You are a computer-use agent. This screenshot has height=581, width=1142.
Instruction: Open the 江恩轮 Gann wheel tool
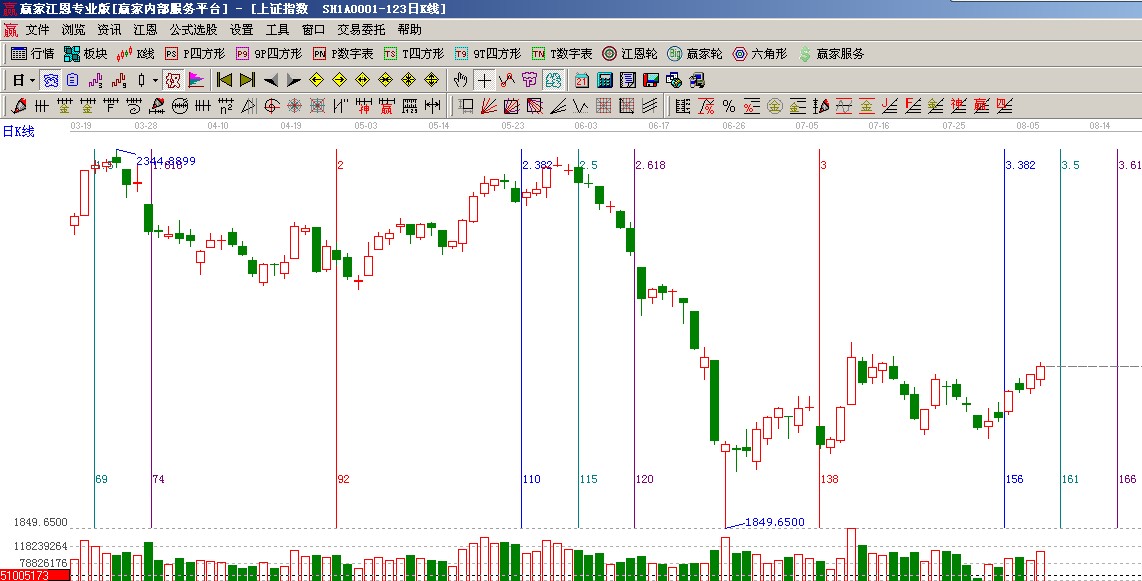tap(630, 54)
